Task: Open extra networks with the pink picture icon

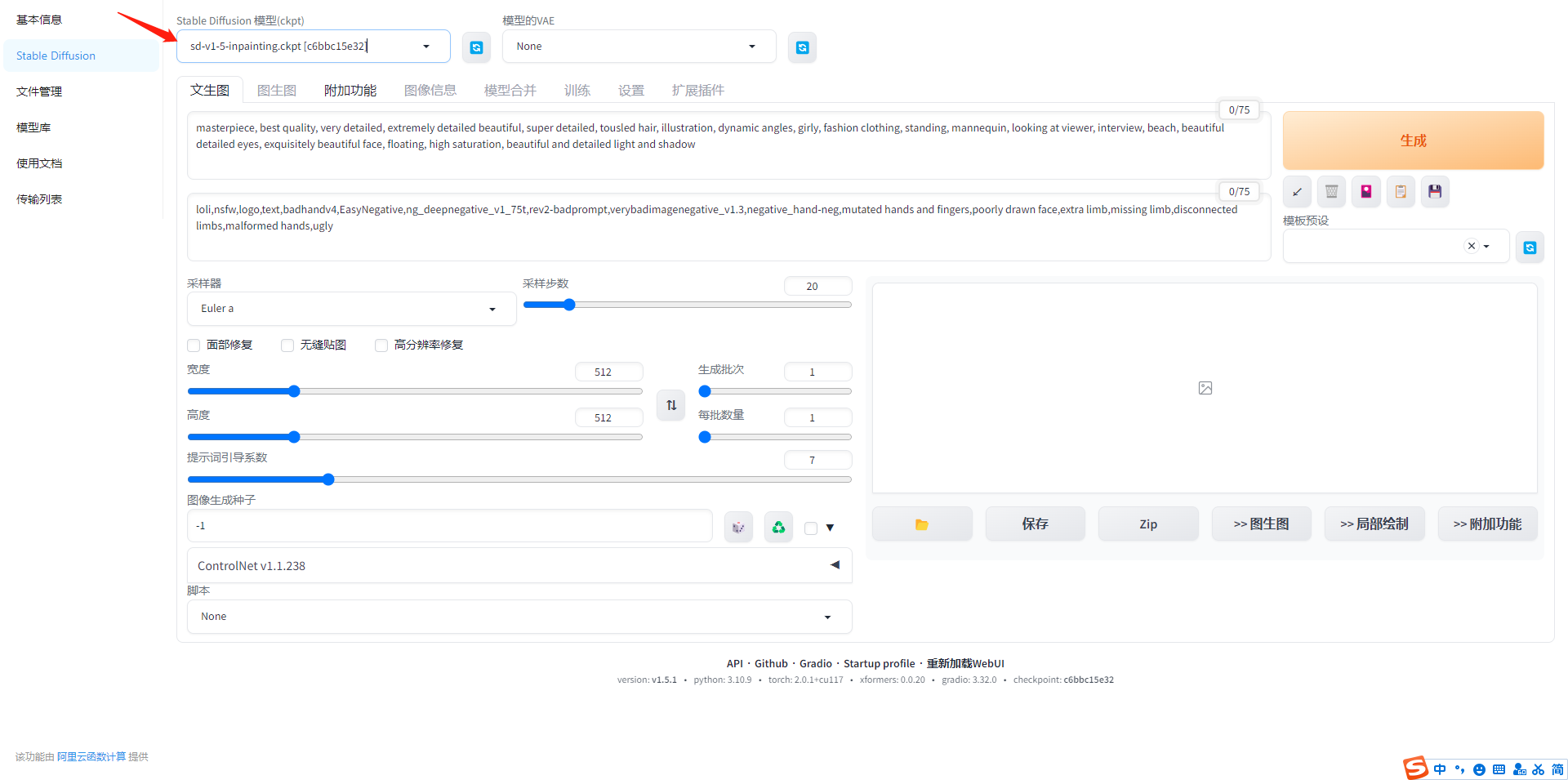Action: point(1365,192)
